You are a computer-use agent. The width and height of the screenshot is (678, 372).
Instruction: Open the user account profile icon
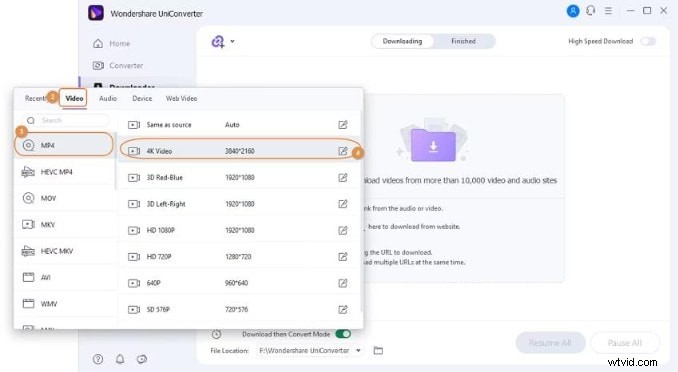(x=573, y=11)
